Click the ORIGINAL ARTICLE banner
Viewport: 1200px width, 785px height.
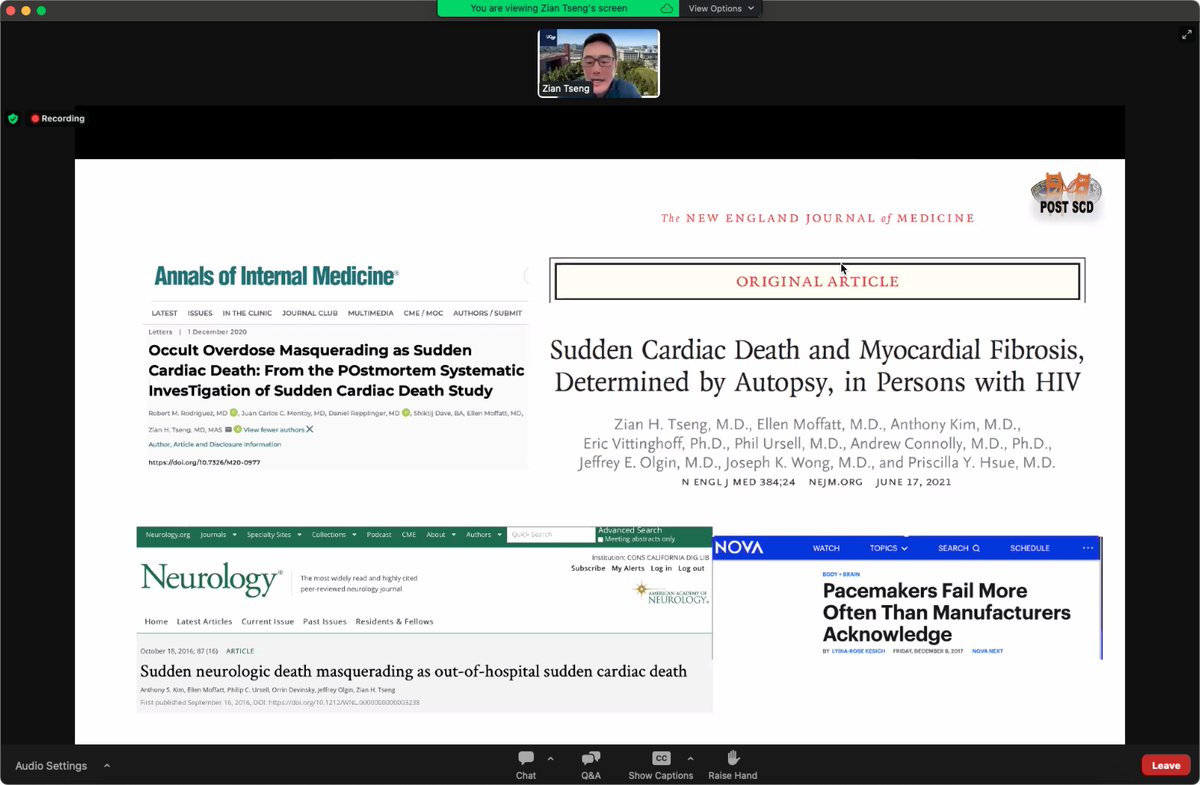817,281
